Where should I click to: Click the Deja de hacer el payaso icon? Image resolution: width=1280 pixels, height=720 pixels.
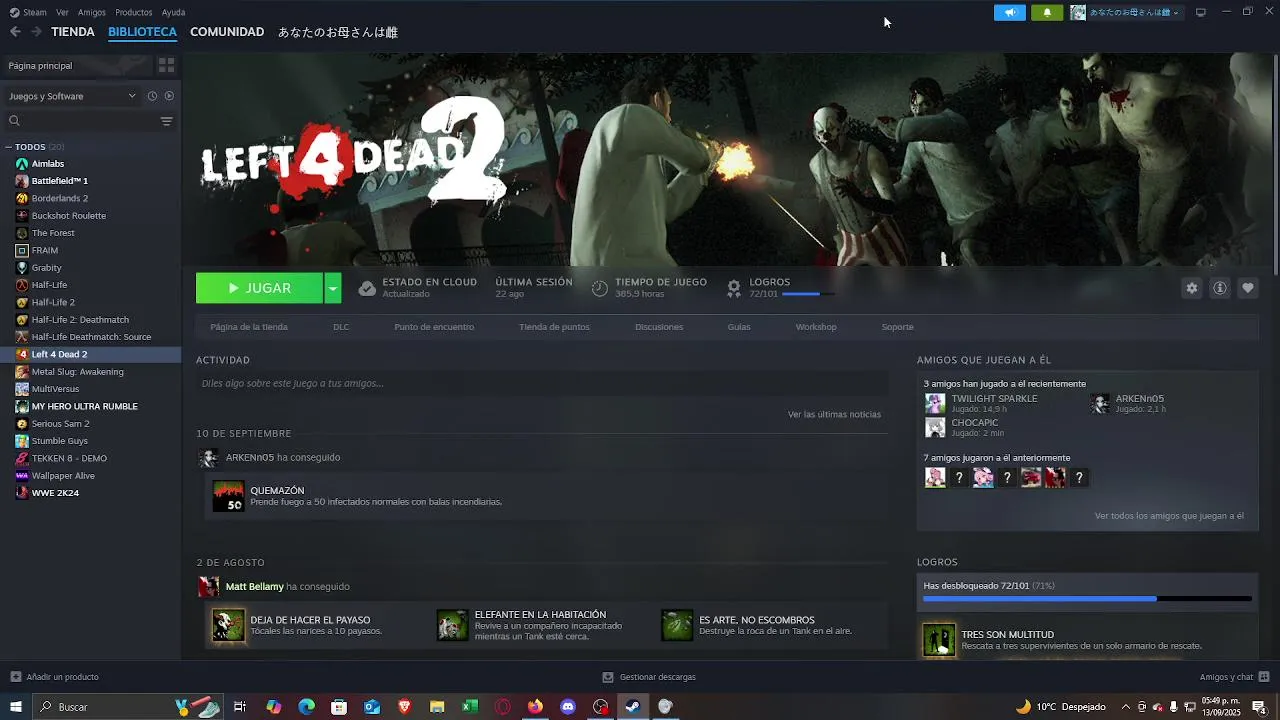[228, 625]
